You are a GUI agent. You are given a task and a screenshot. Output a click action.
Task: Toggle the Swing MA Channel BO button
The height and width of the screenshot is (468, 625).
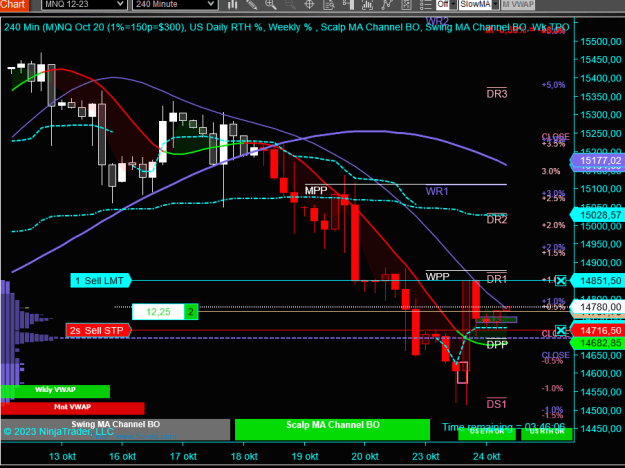coord(116,429)
